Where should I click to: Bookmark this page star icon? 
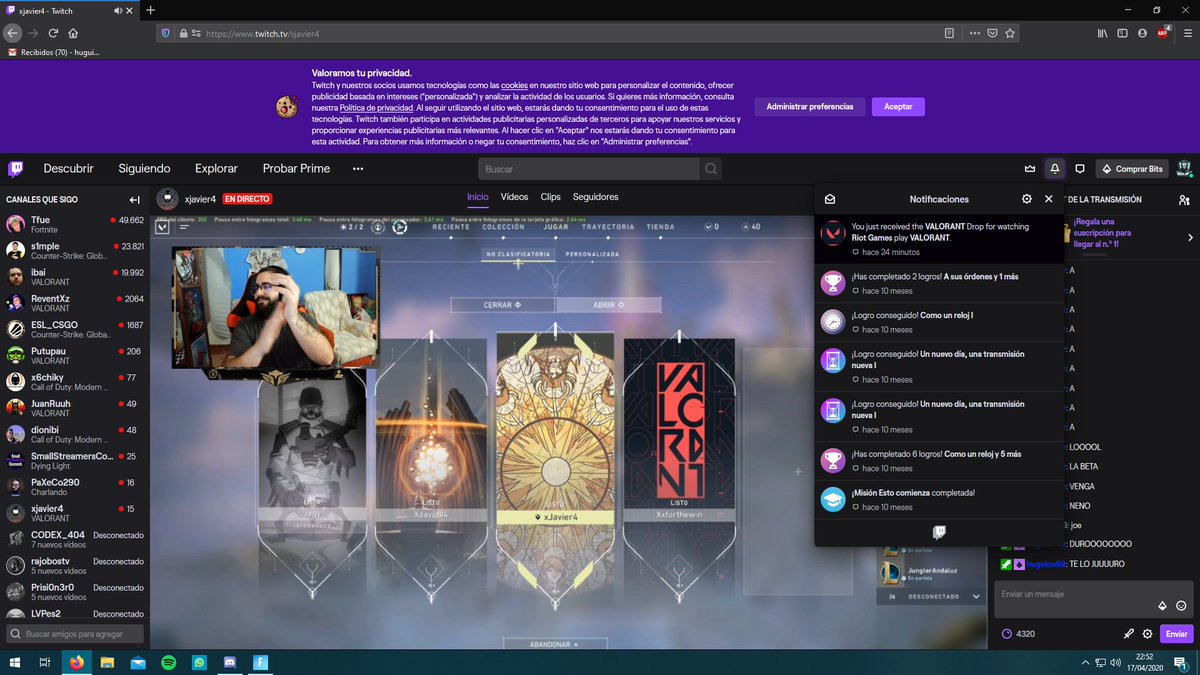pyautogui.click(x=1011, y=33)
